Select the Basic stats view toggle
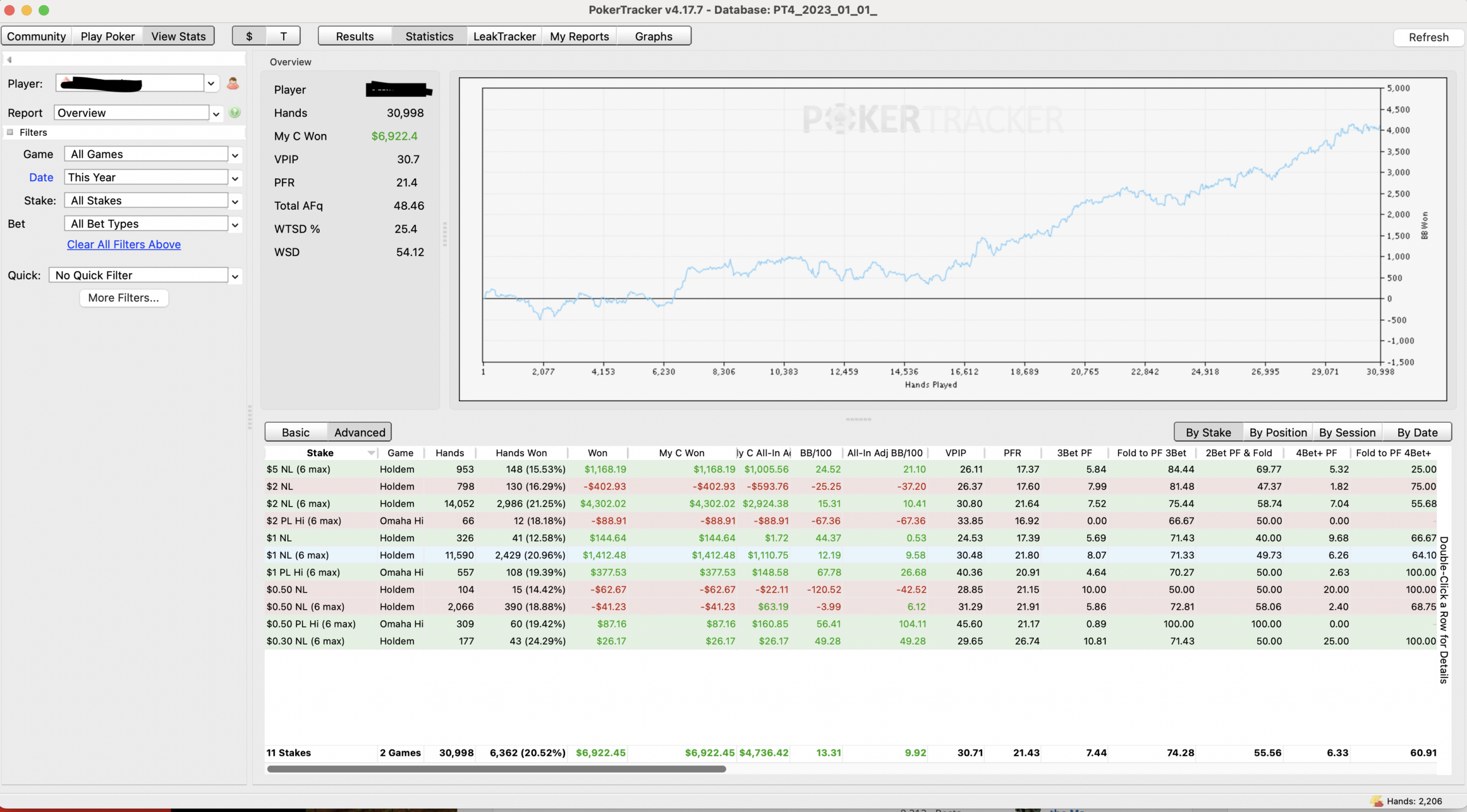Image resolution: width=1467 pixels, height=812 pixels. click(296, 432)
